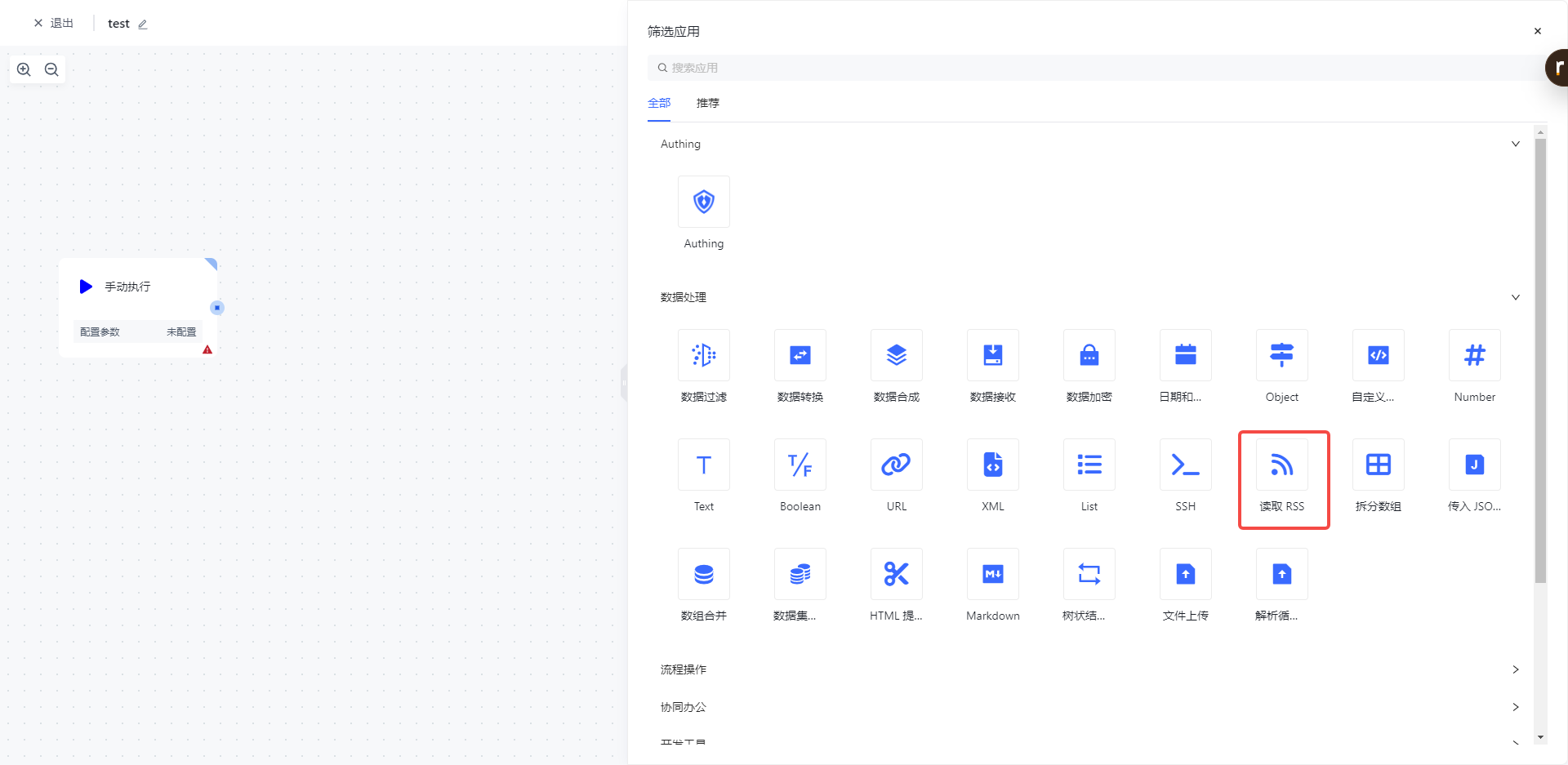The height and width of the screenshot is (765, 1568).
Task: Choose the 数据过滤 data filter icon
Action: click(703, 356)
